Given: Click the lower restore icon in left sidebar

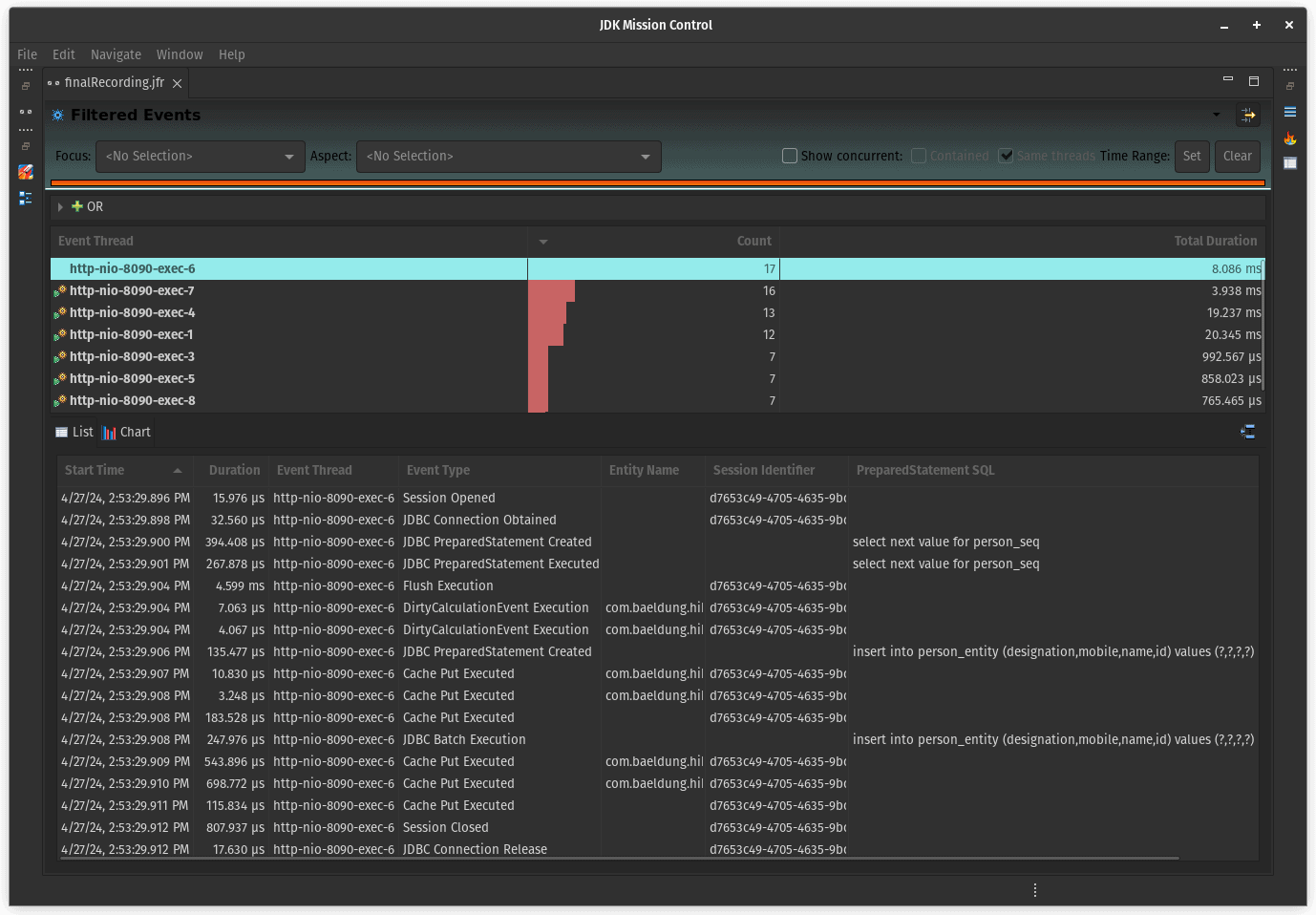Looking at the screenshot, I should pos(26,146).
